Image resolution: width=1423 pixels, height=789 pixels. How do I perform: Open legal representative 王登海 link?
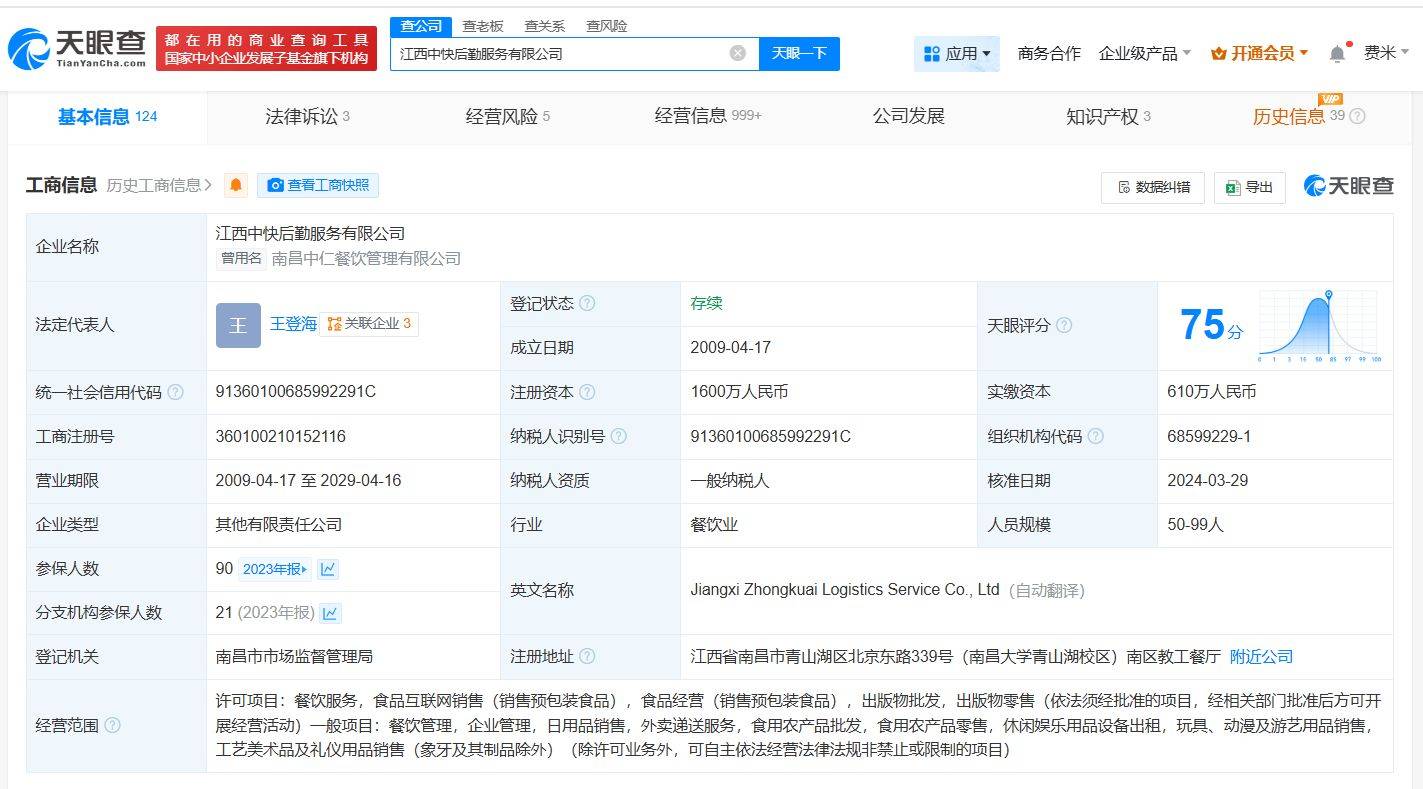coord(293,324)
